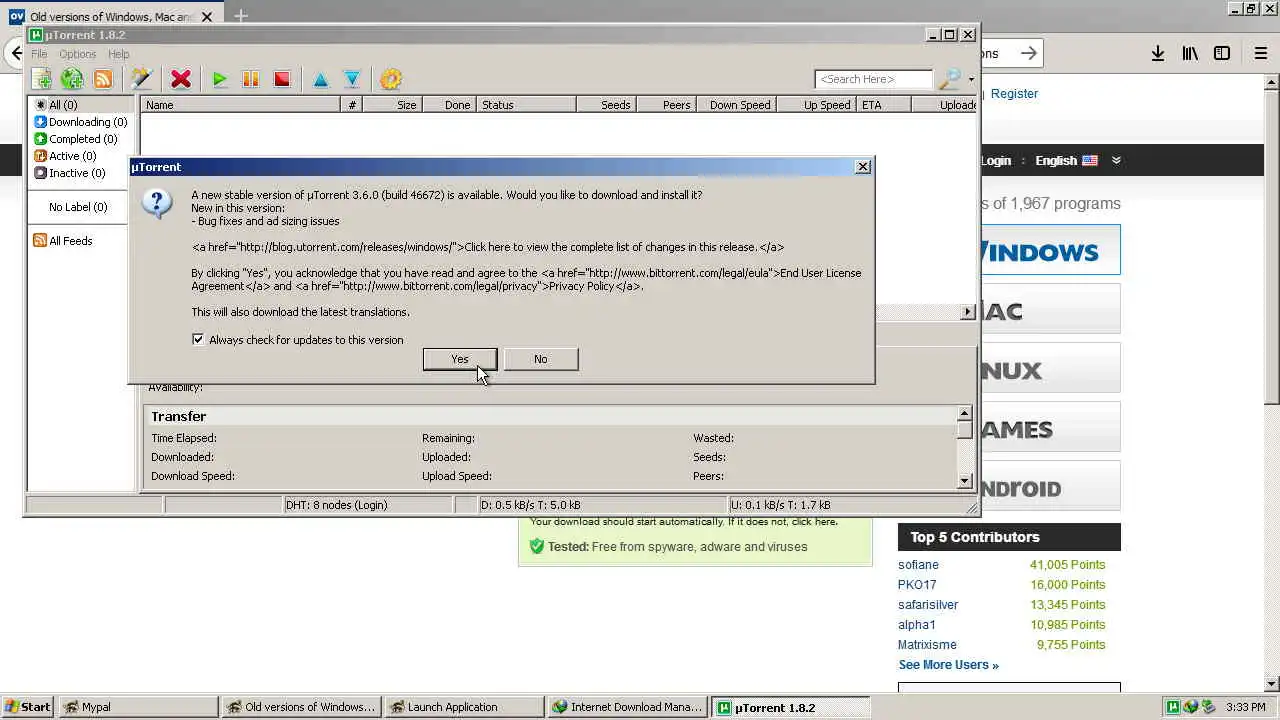Open the Options menu
The width and height of the screenshot is (1280, 720).
tap(77, 54)
